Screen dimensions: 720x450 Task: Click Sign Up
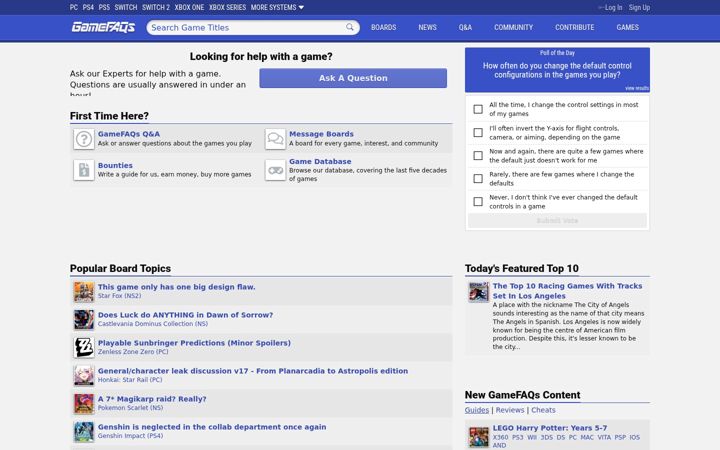click(639, 7)
